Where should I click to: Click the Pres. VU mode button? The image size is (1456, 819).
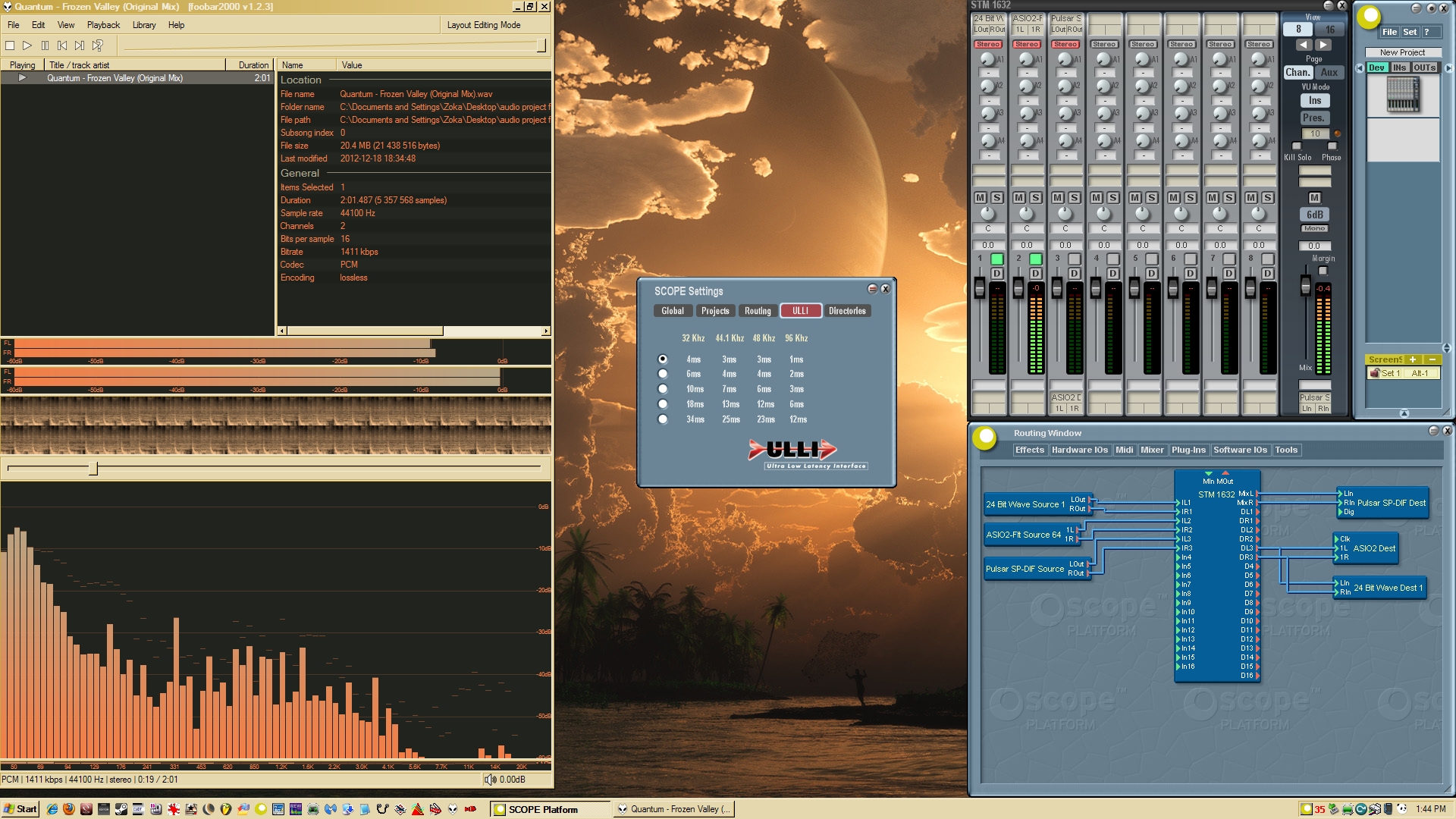1314,118
